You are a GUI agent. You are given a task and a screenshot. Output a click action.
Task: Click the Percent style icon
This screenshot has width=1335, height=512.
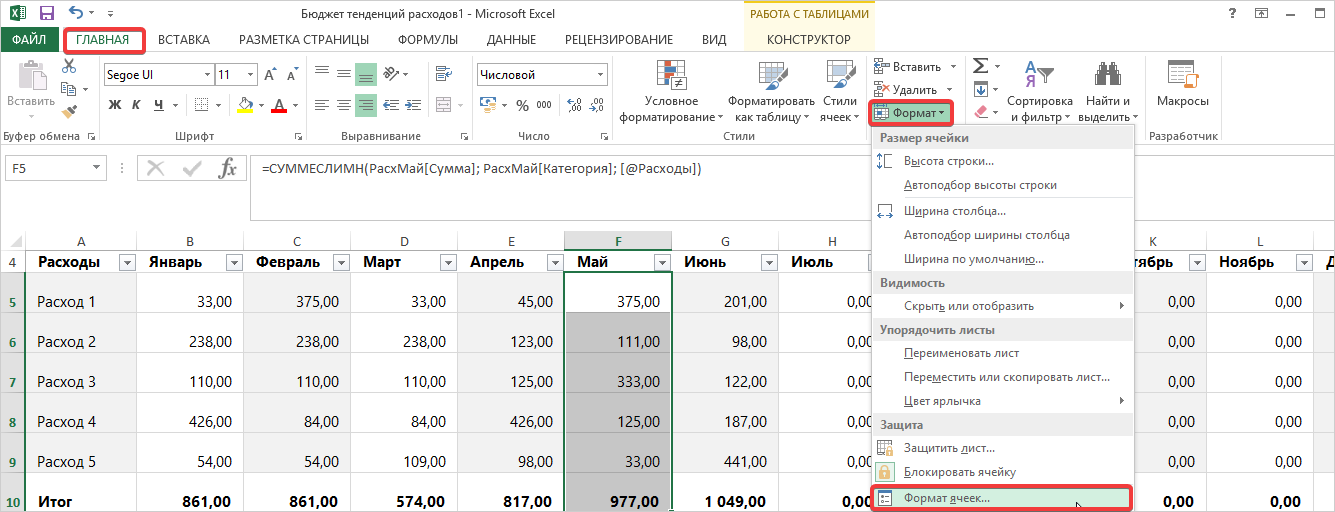(521, 105)
